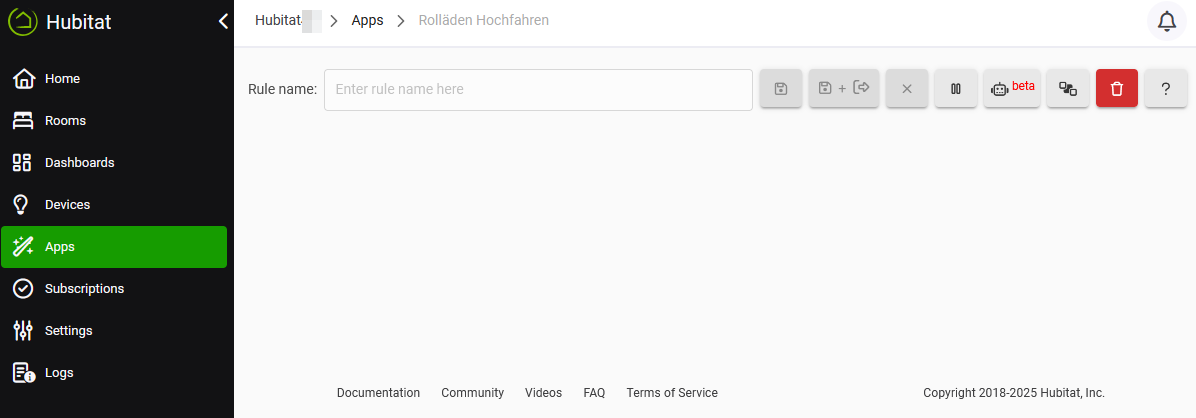Click the clone rule icon button
This screenshot has width=1196, height=418.
point(1068,89)
